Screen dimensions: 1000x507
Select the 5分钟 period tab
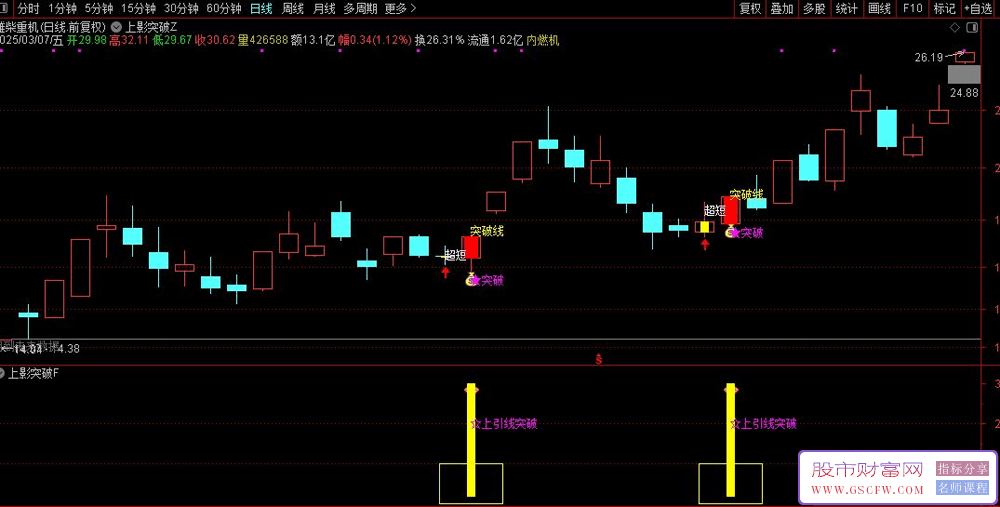pyautogui.click(x=98, y=8)
